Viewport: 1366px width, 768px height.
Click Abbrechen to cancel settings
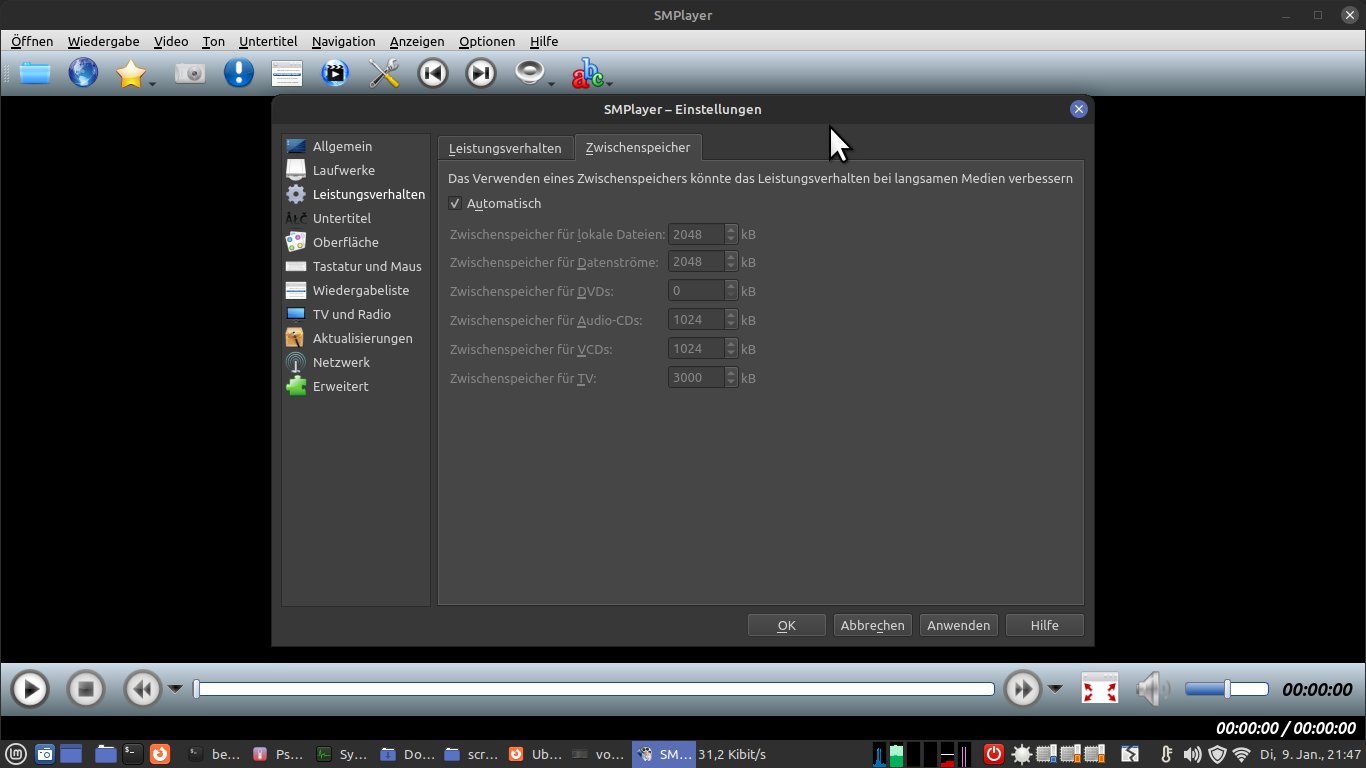873,625
